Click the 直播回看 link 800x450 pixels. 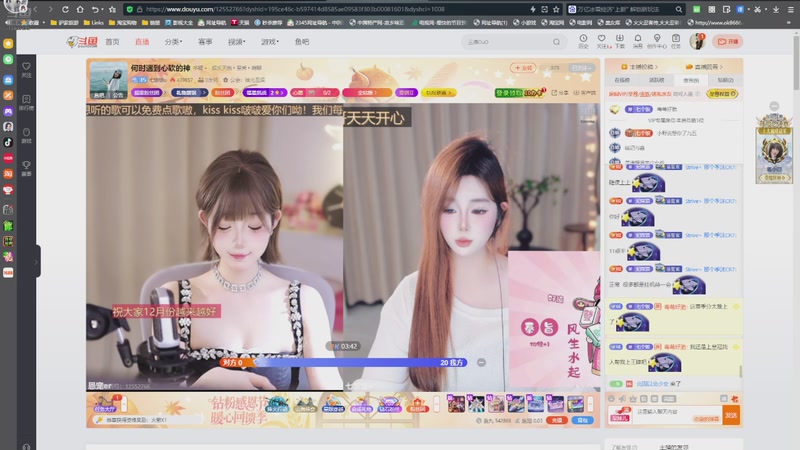tap(704, 66)
